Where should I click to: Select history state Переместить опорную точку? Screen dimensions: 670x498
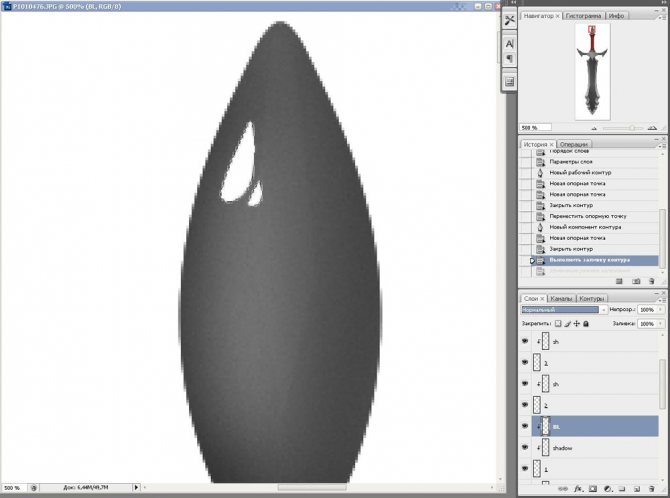pos(596,216)
